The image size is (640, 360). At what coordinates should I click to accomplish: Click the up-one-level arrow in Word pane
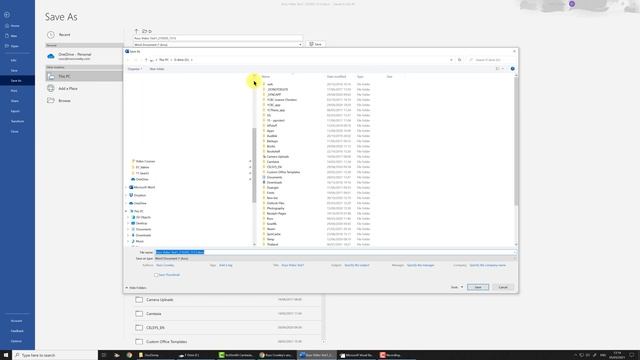point(136,31)
